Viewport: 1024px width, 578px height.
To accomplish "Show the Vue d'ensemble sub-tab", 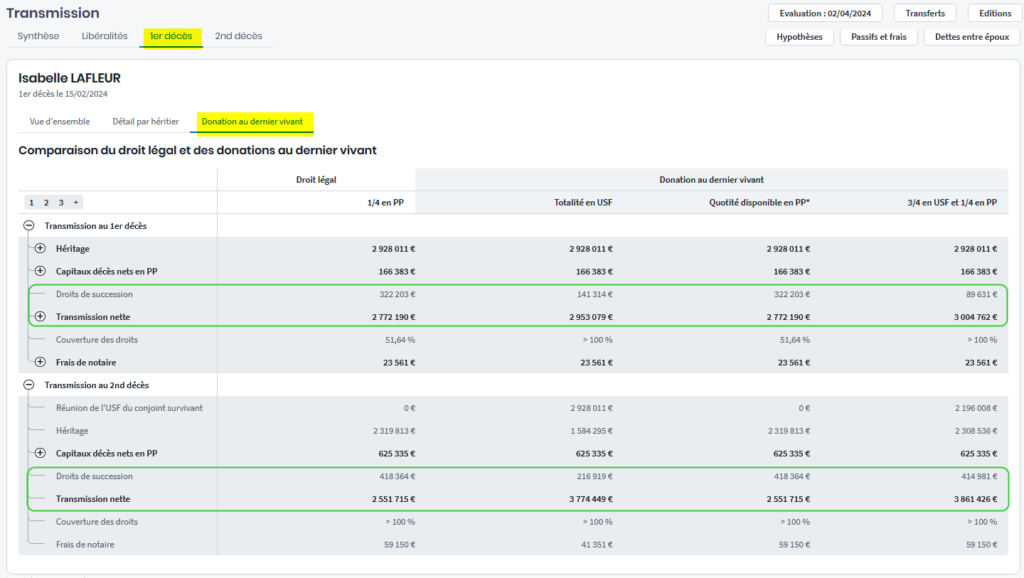I will tap(60, 122).
